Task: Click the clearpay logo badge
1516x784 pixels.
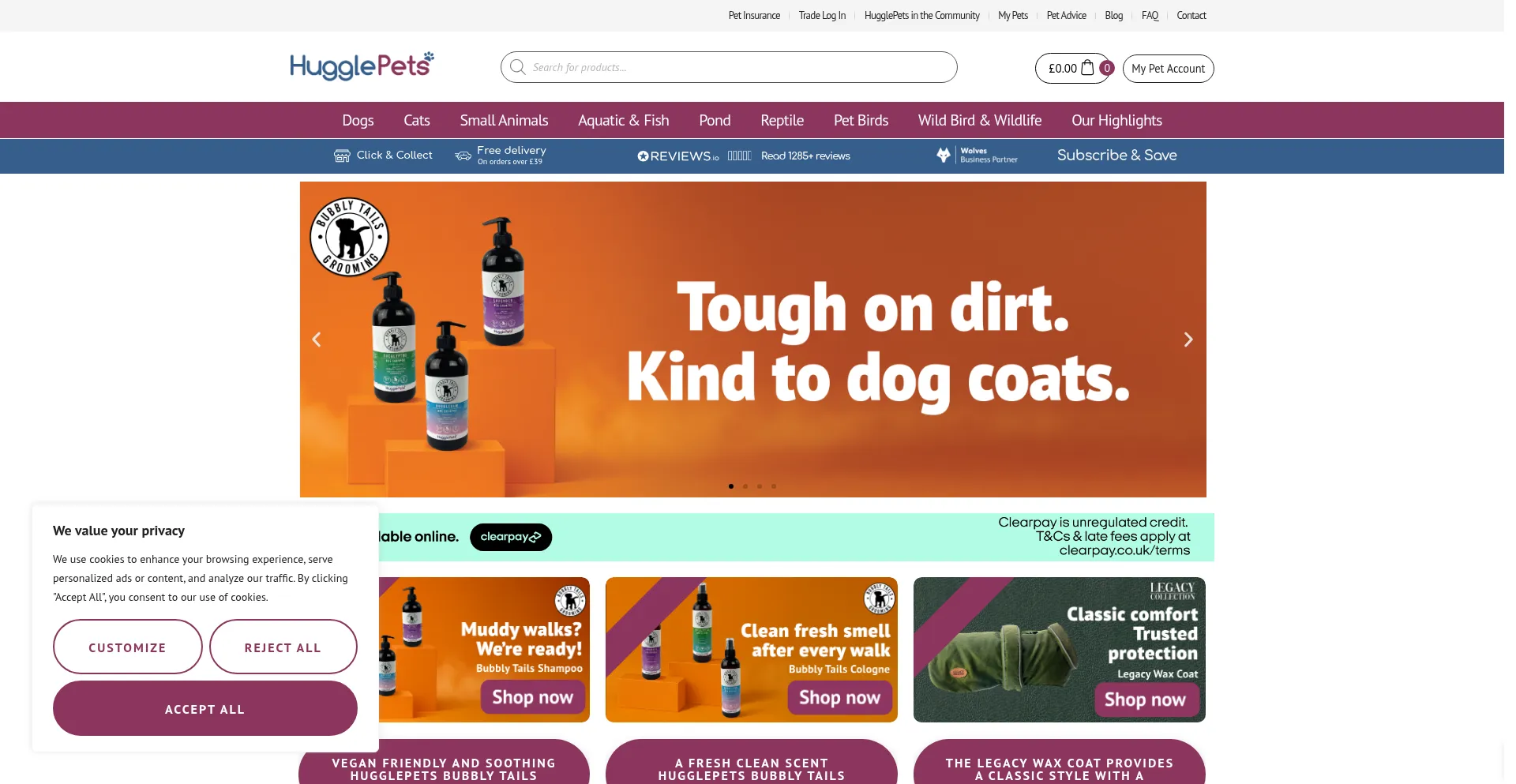Action: pos(511,537)
